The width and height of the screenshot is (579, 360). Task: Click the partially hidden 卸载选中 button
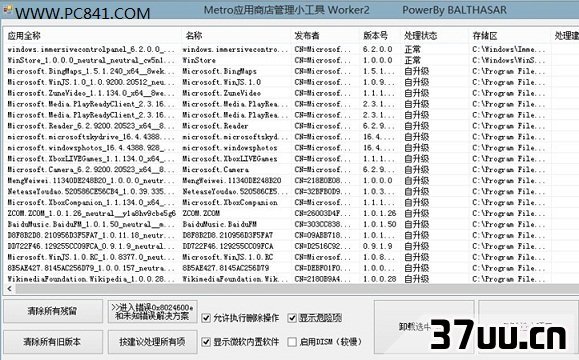click(x=424, y=327)
